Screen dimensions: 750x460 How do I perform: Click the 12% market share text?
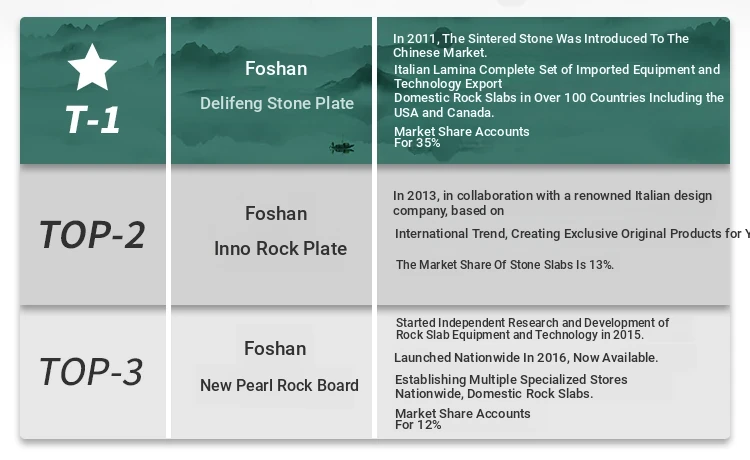point(462,419)
